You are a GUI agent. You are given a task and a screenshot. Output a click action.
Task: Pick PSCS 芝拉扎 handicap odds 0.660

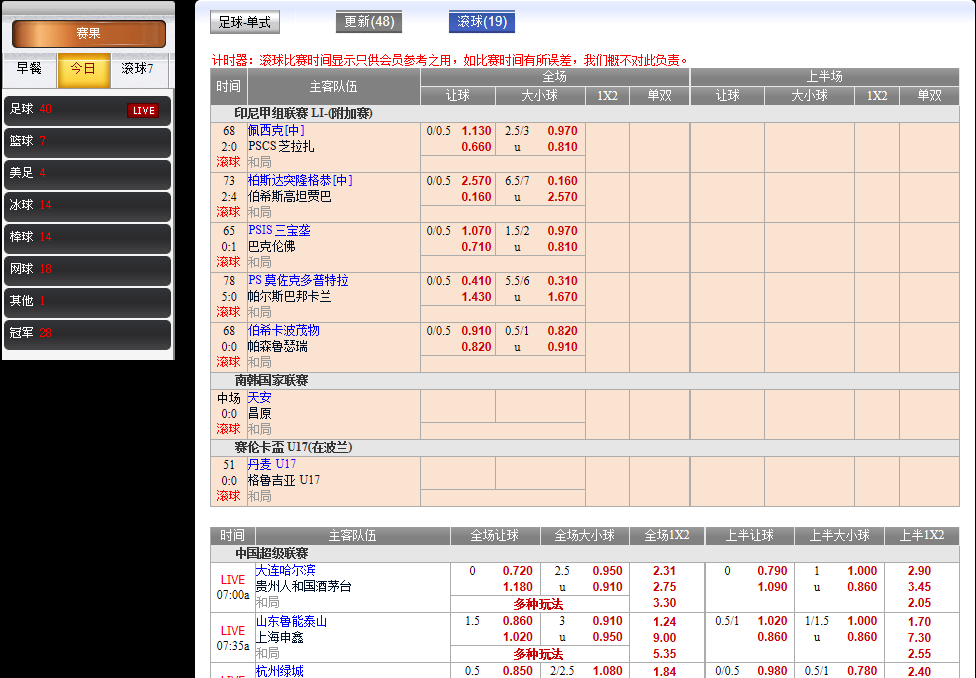pyautogui.click(x=476, y=147)
